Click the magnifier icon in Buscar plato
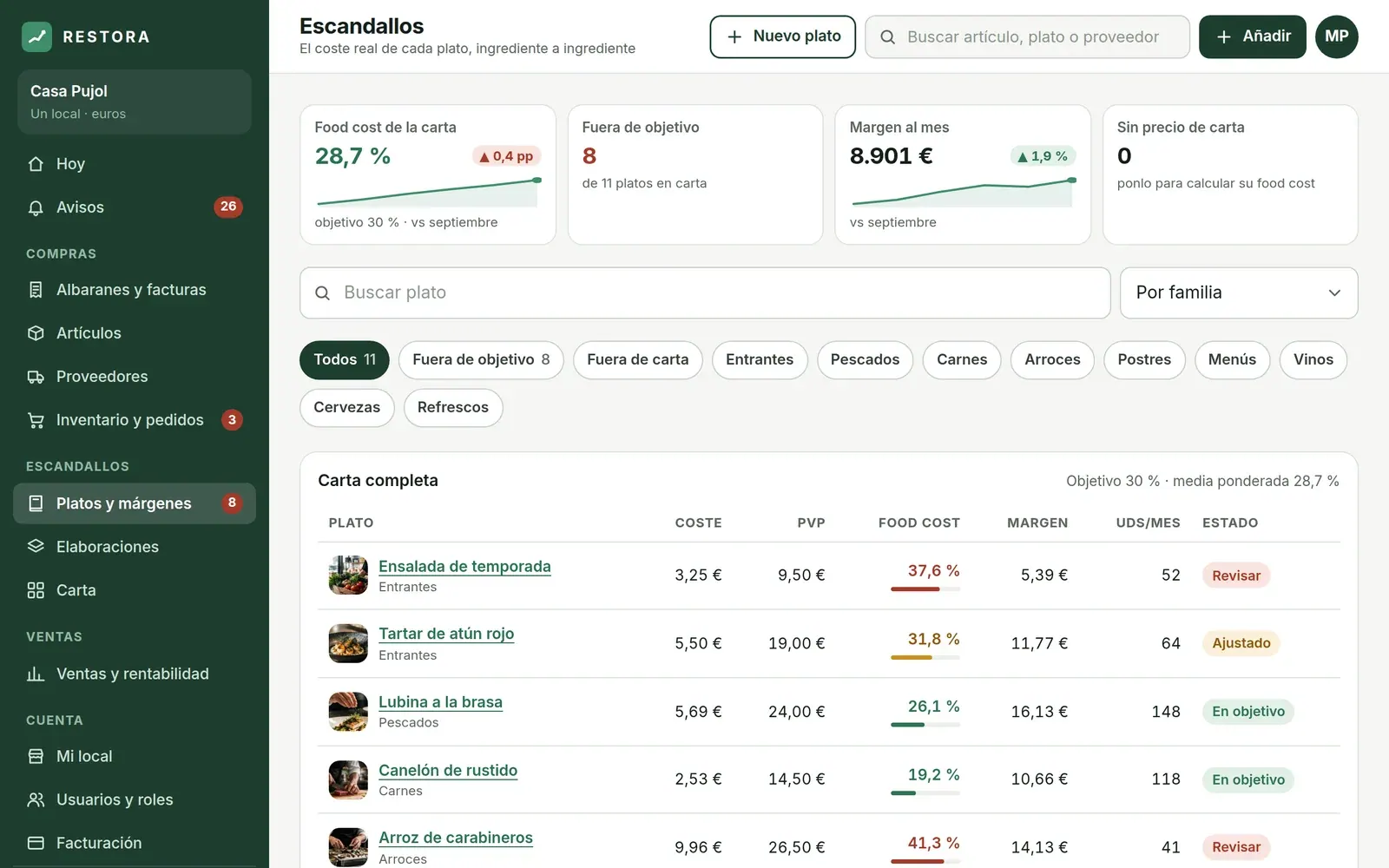This screenshot has width=1389, height=868. point(322,293)
